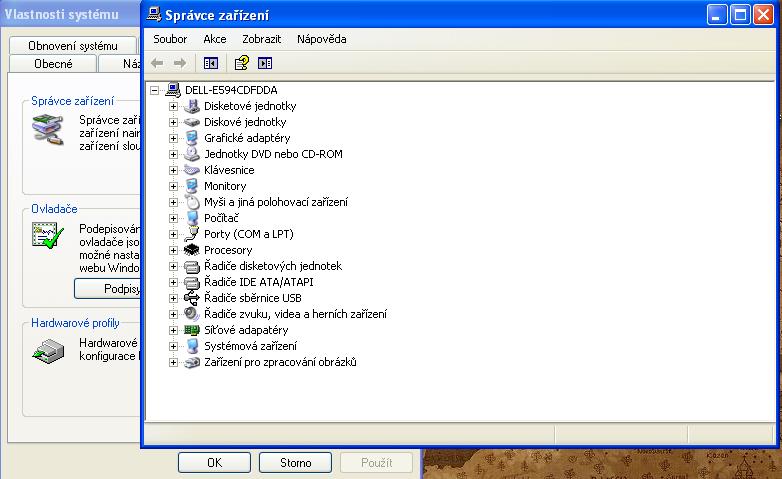Open the Nápověda menu
This screenshot has width=782, height=479.
(x=322, y=39)
